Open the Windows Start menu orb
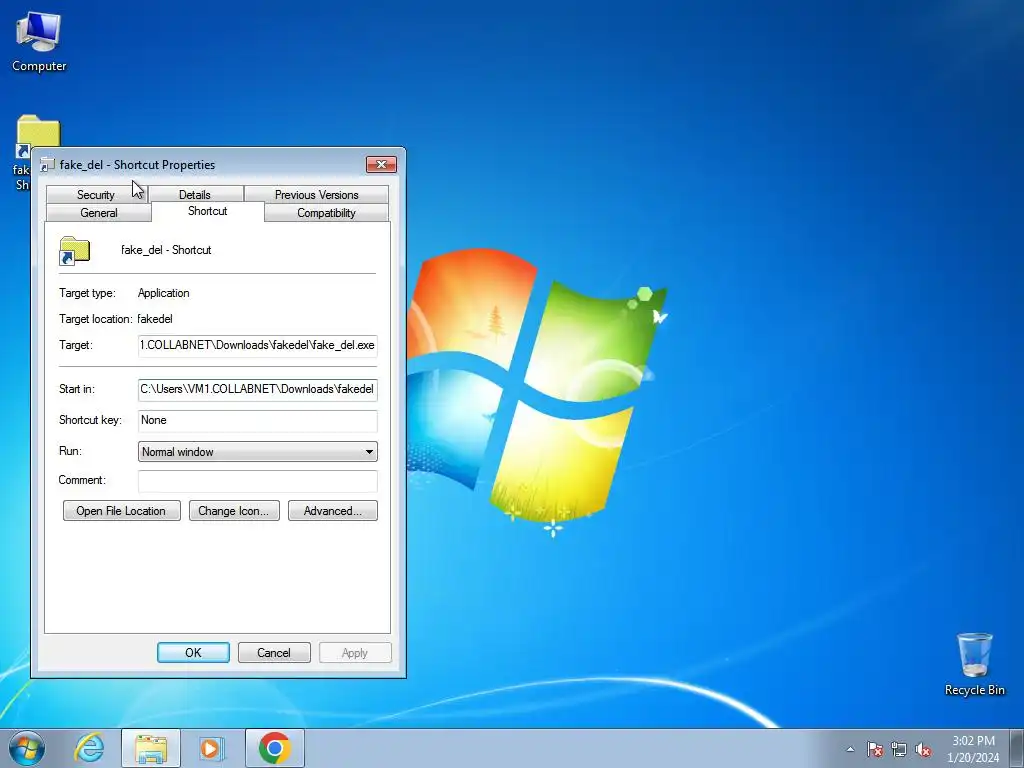This screenshot has height=768, width=1024. (27, 748)
